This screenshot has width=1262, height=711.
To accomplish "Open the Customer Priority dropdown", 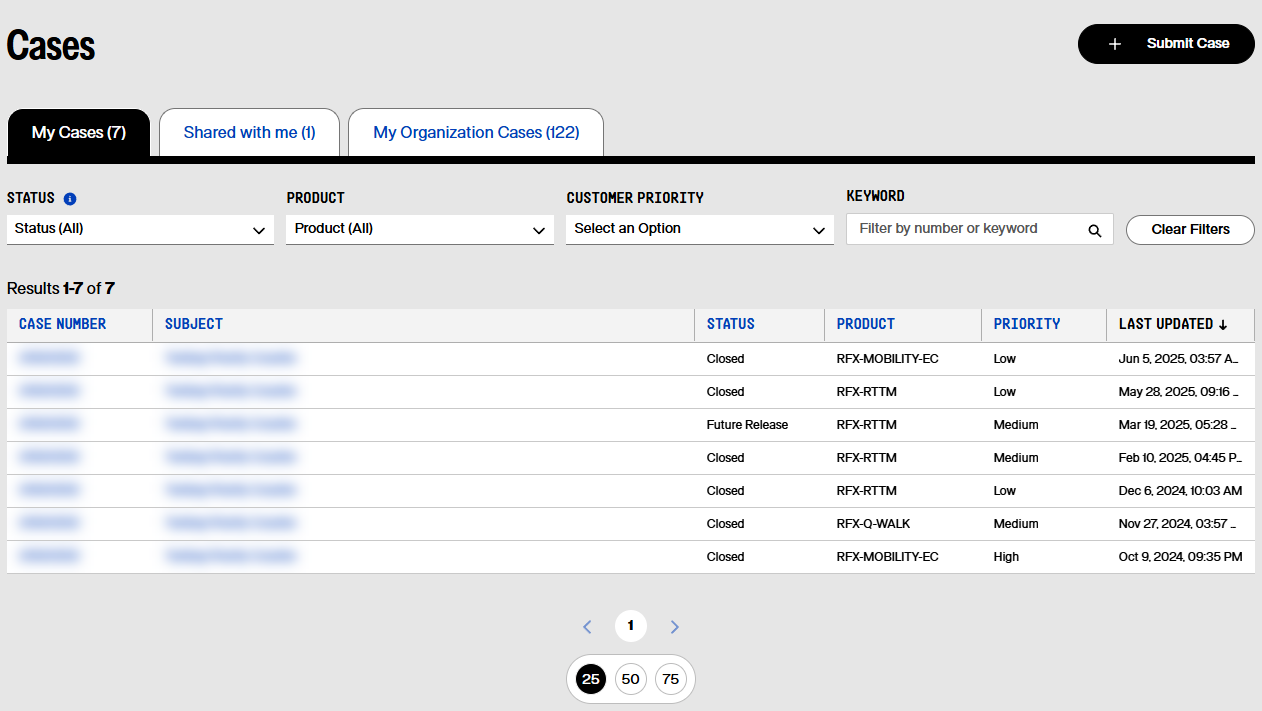I will [x=700, y=229].
